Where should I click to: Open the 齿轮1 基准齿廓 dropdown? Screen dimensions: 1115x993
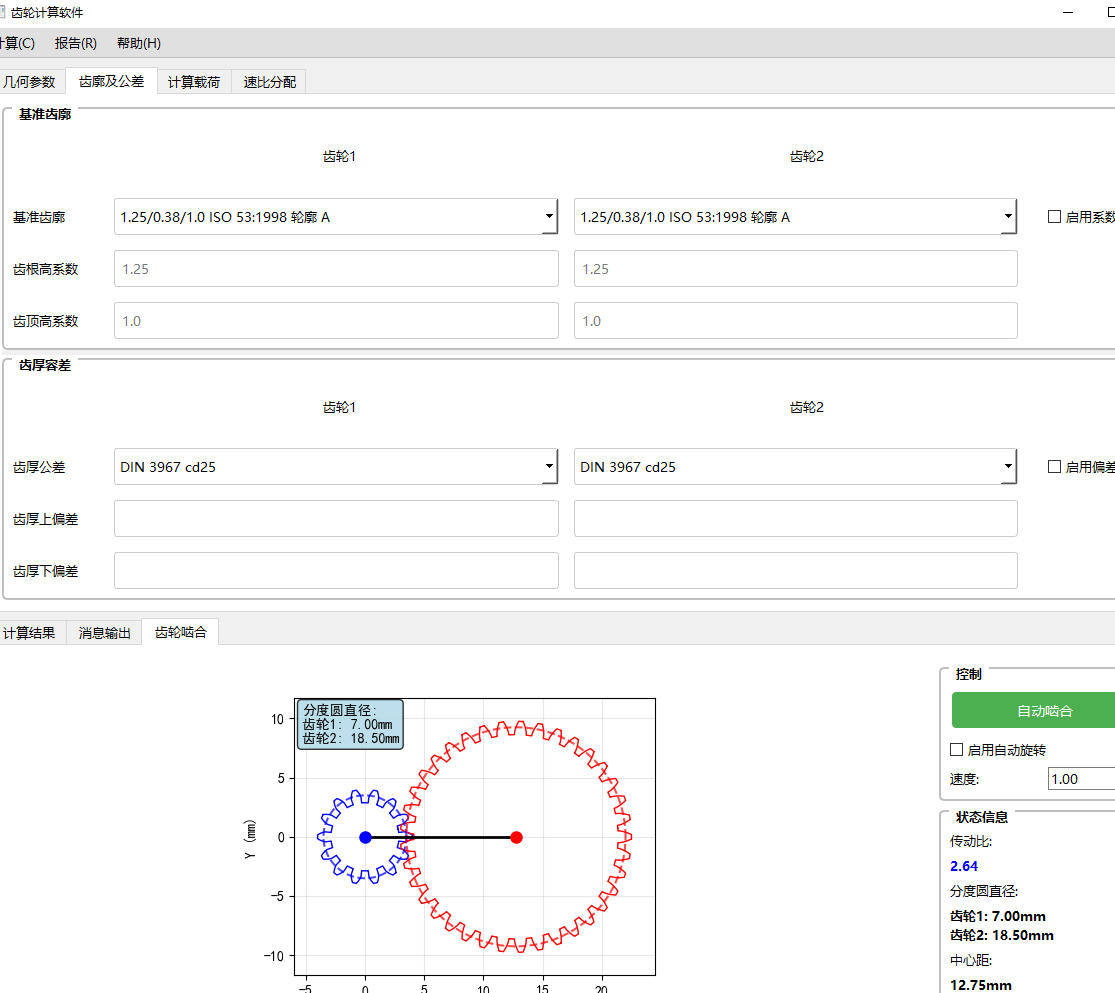pyautogui.click(x=335, y=217)
